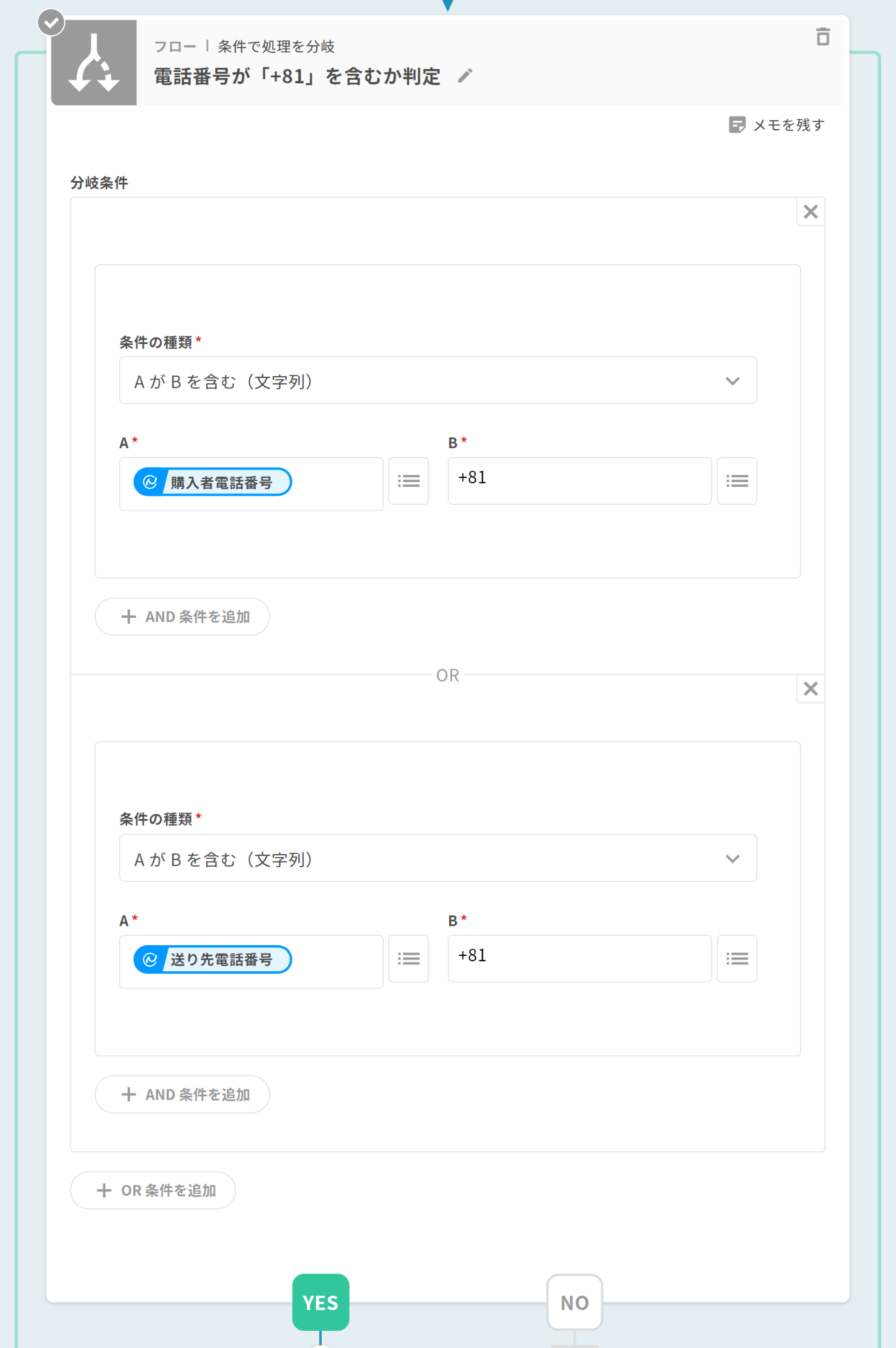Open list picker beside 送り先電話番号 field
This screenshot has height=1348, width=896.
[x=408, y=958]
